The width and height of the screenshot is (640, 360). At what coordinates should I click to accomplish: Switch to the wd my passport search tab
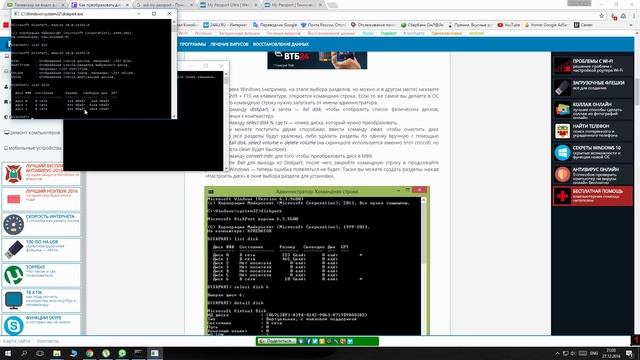click(163, 5)
